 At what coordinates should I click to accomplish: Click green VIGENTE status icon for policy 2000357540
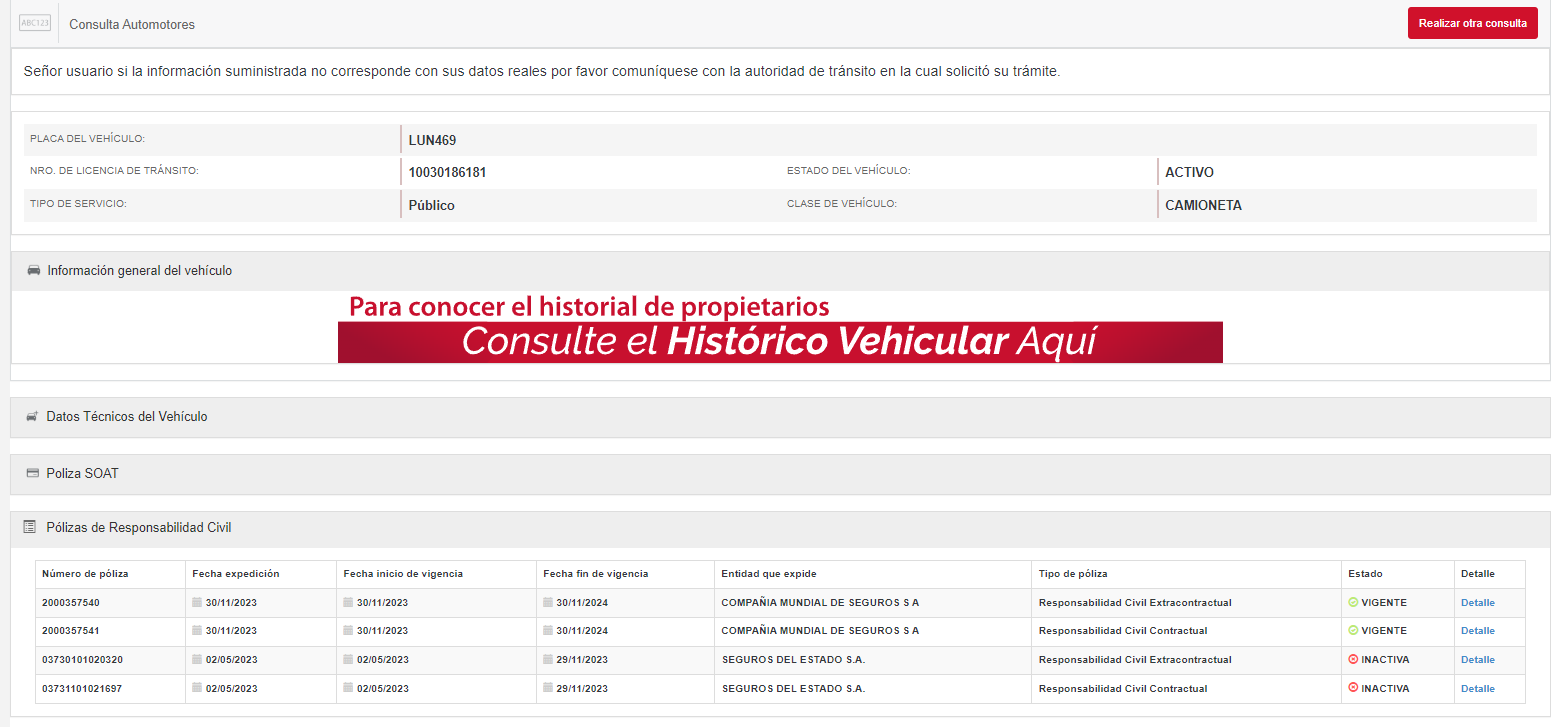click(x=1353, y=603)
